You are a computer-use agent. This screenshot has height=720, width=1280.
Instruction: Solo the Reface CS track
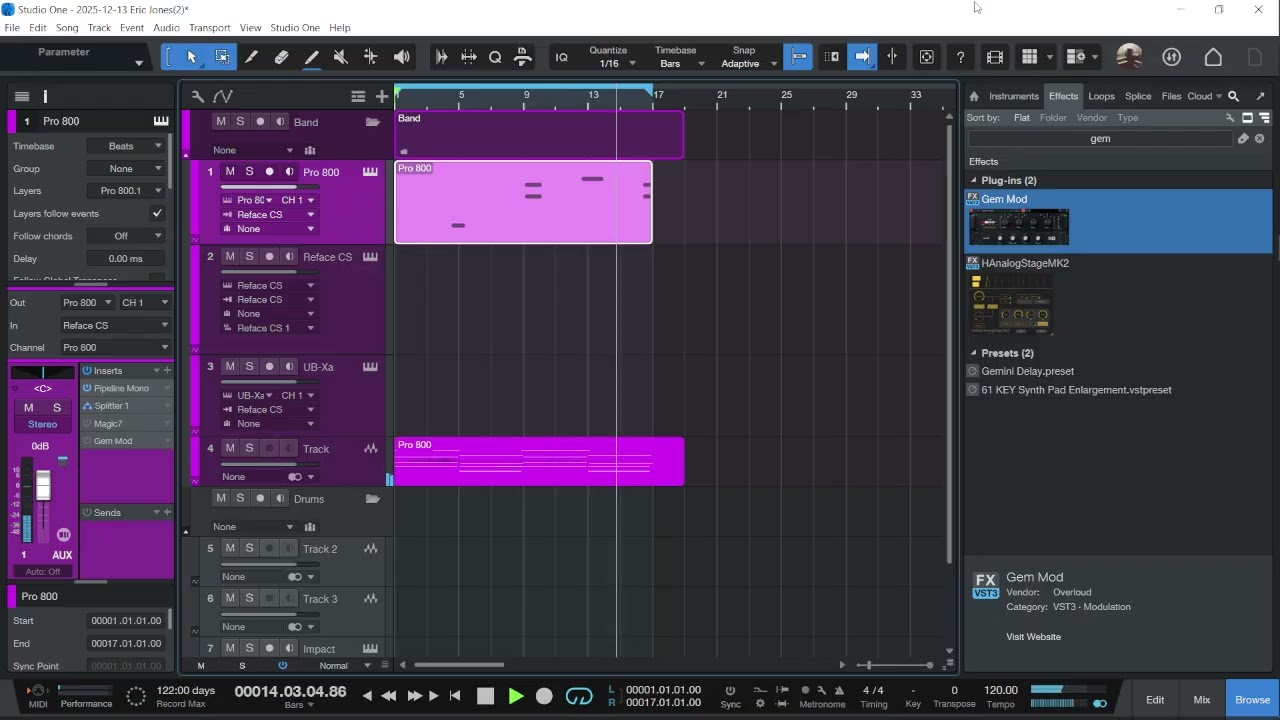tap(249, 256)
